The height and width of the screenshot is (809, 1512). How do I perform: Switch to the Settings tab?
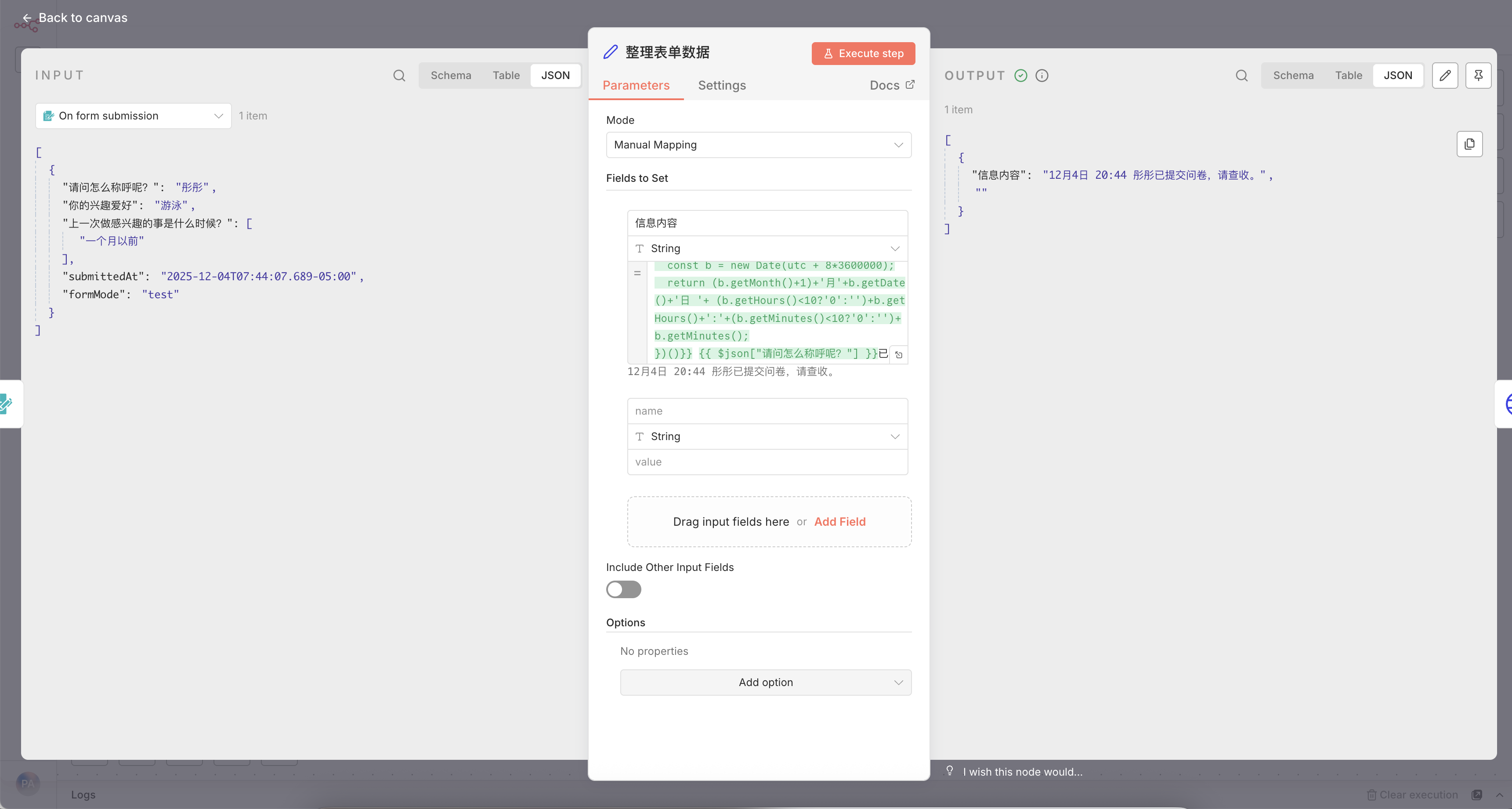(722, 85)
